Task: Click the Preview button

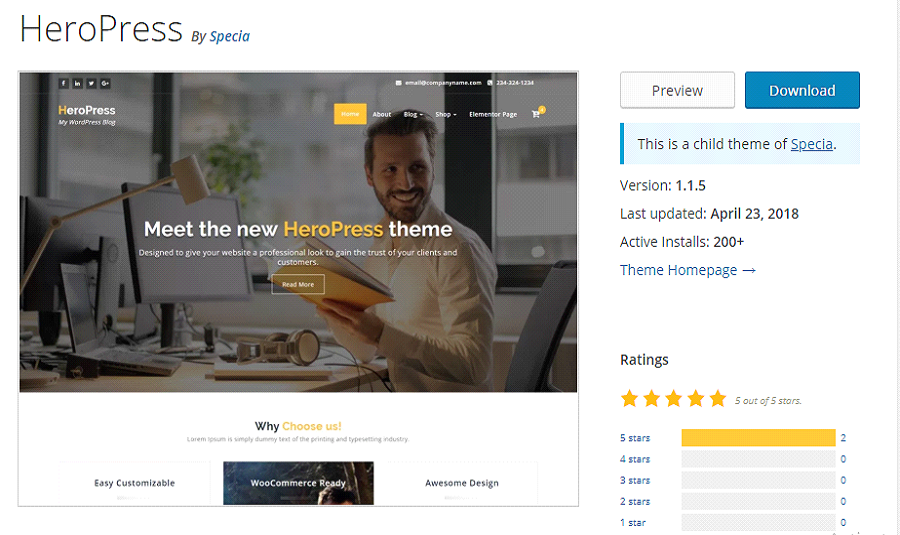Action: coord(677,90)
